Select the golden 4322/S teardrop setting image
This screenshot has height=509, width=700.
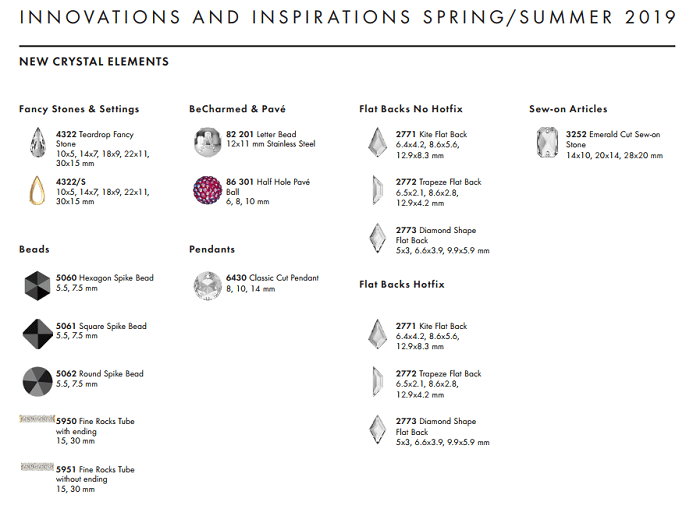(38, 189)
